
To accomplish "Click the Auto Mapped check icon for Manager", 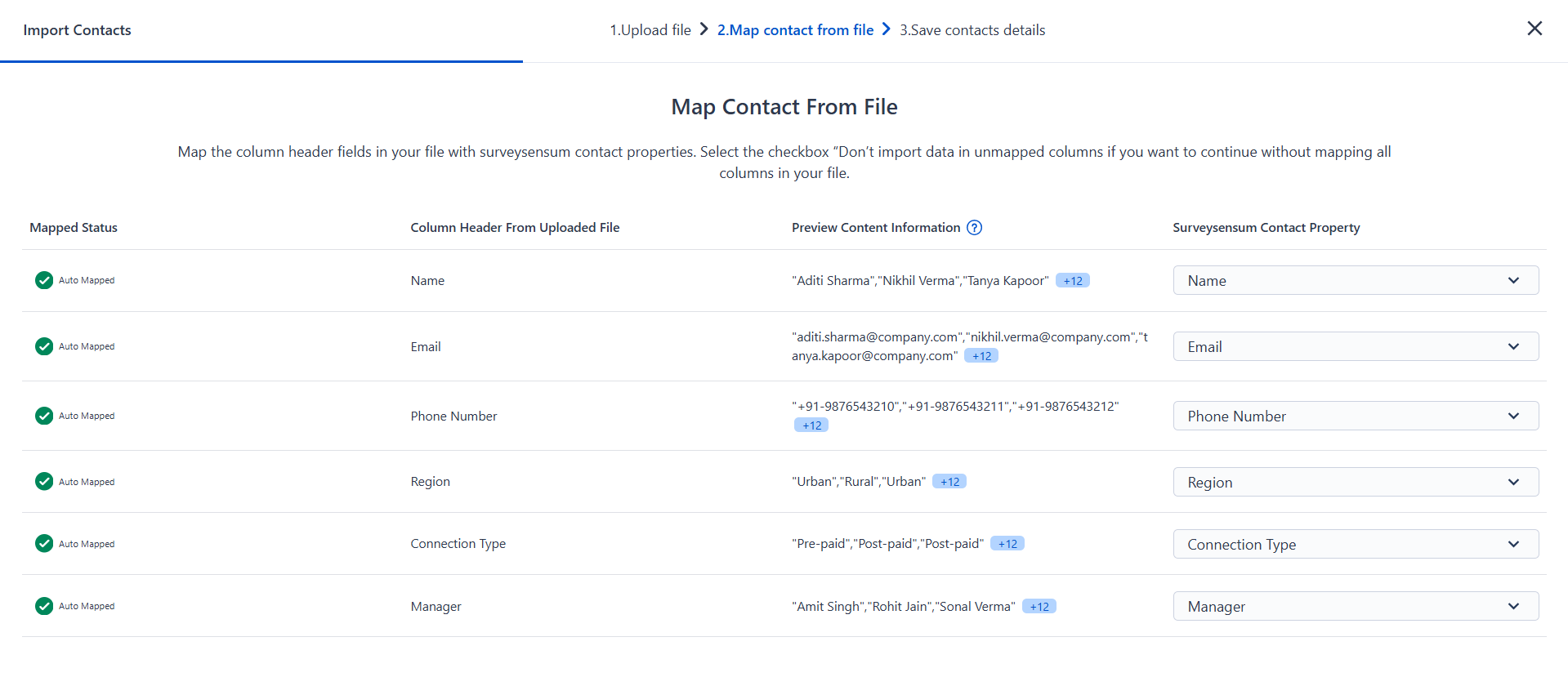I will [44, 606].
